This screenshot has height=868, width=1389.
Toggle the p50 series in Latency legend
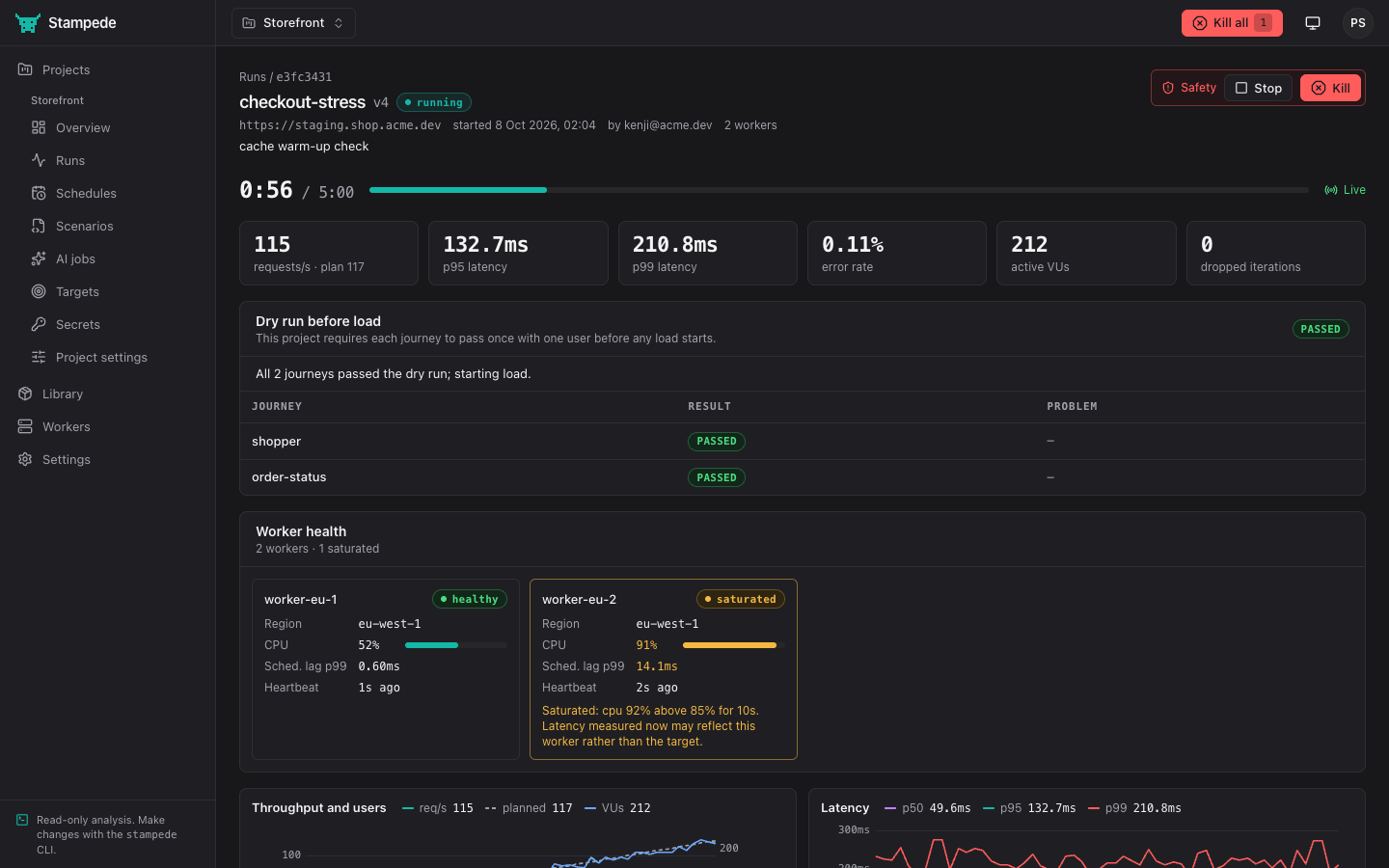[x=928, y=808]
